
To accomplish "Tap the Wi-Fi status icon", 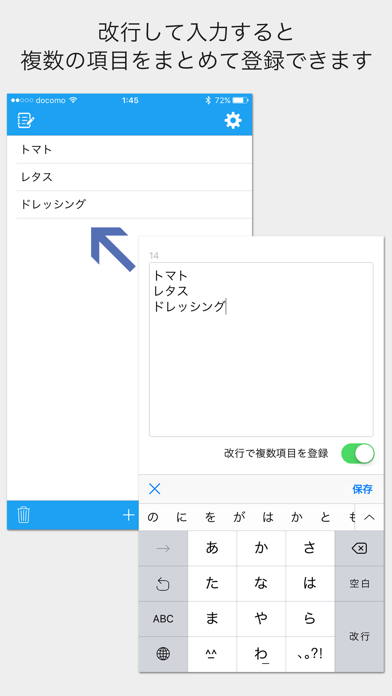I will tap(73, 100).
